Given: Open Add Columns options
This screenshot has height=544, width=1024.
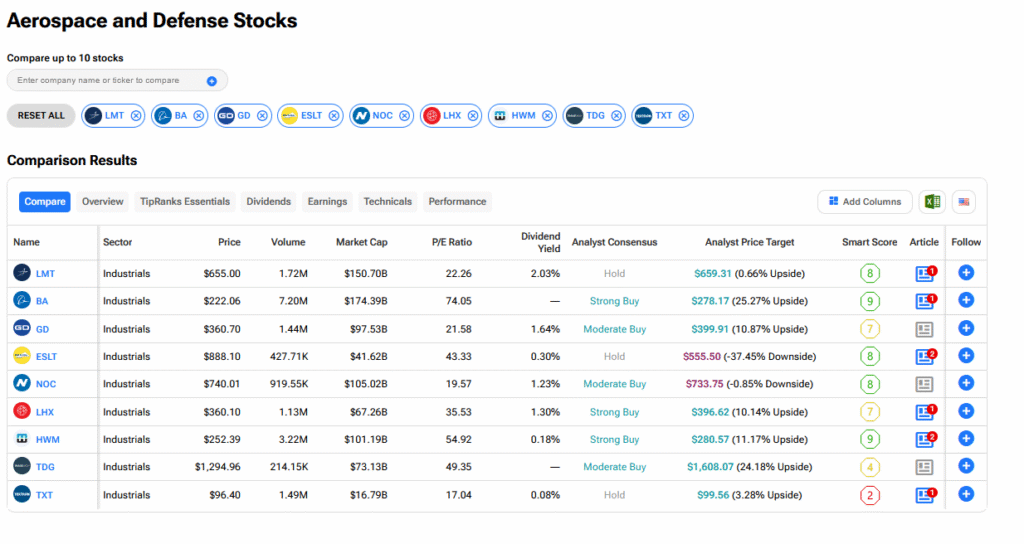Looking at the screenshot, I should click(865, 202).
